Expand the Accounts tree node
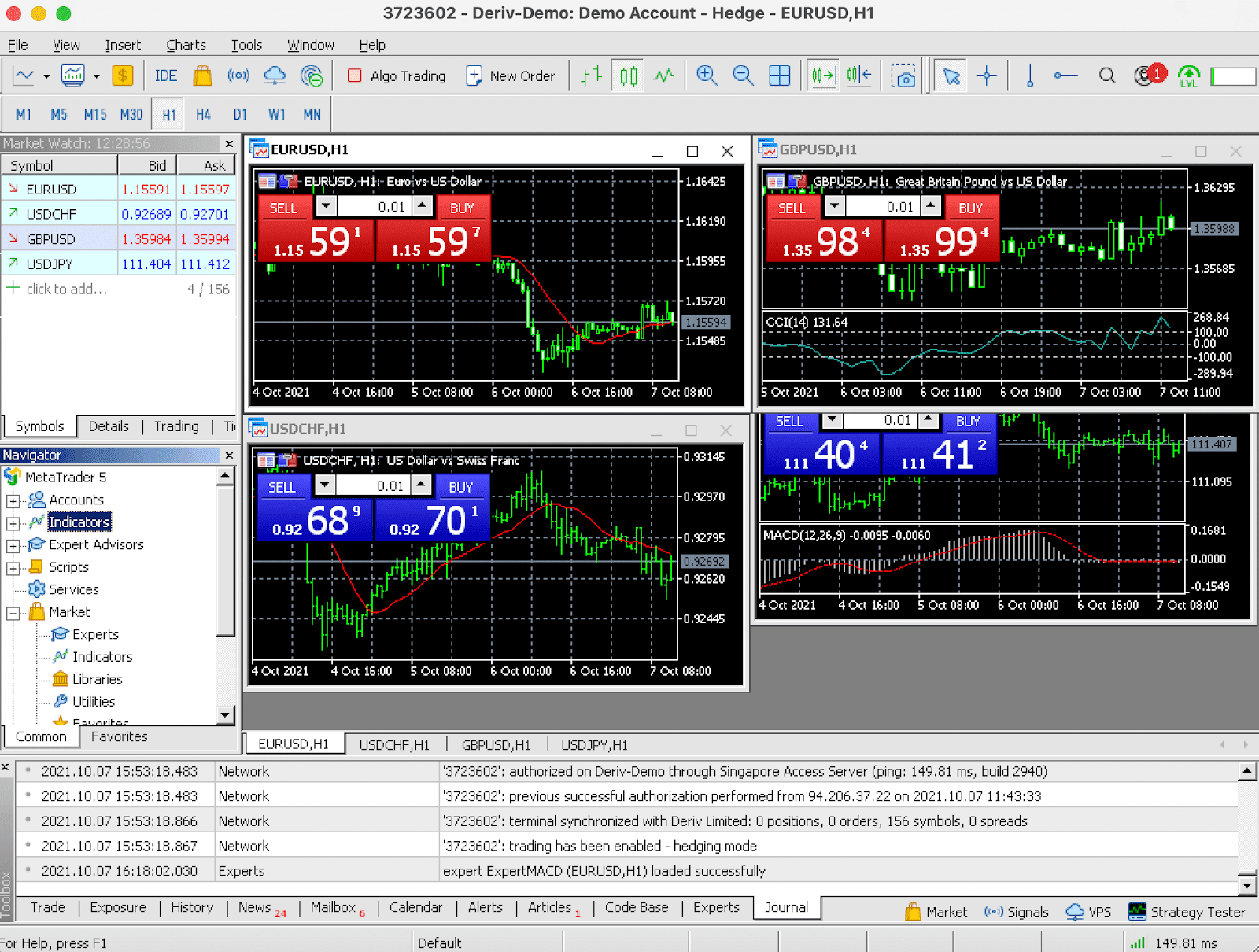Image resolution: width=1259 pixels, height=952 pixels. (x=13, y=500)
